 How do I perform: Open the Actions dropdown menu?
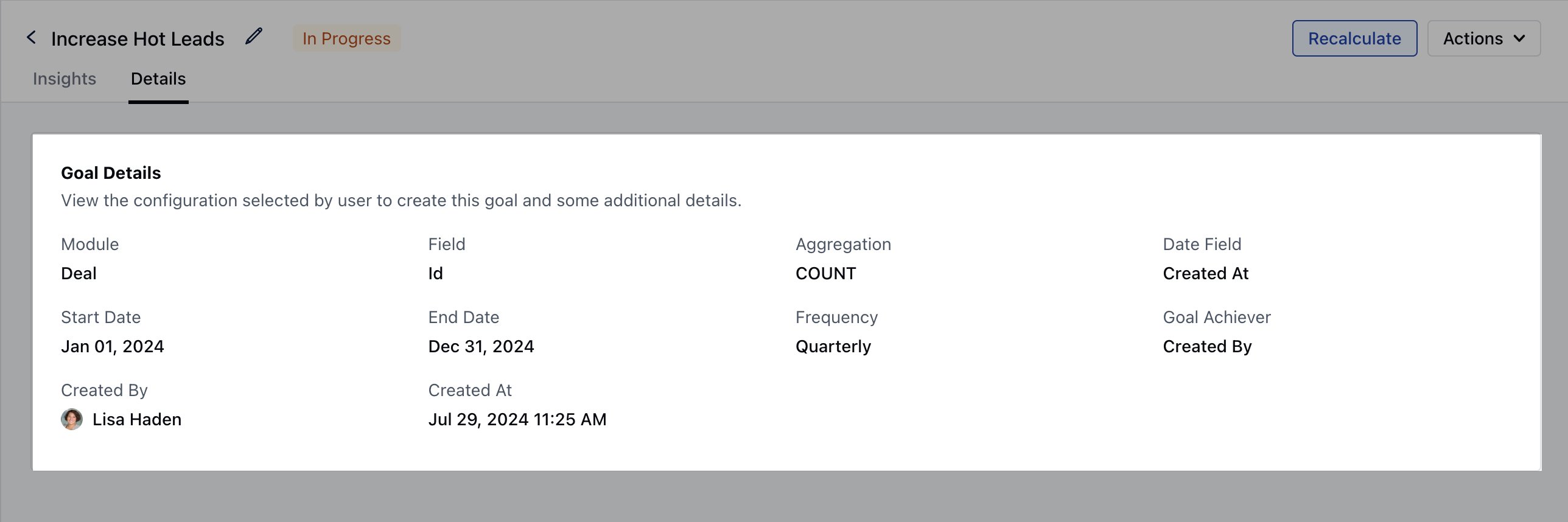tap(1483, 38)
